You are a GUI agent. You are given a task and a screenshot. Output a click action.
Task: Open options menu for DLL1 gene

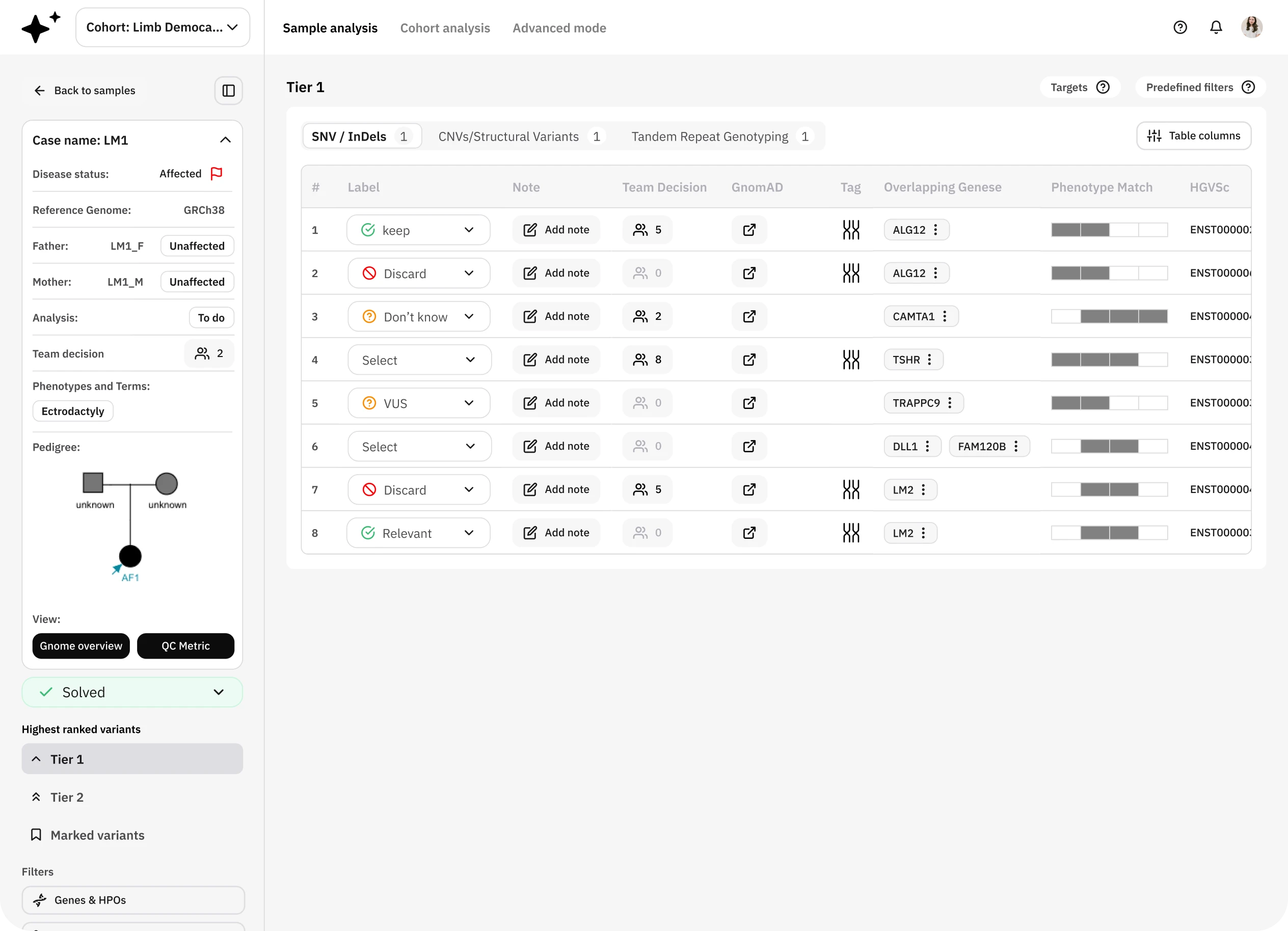[x=927, y=446]
